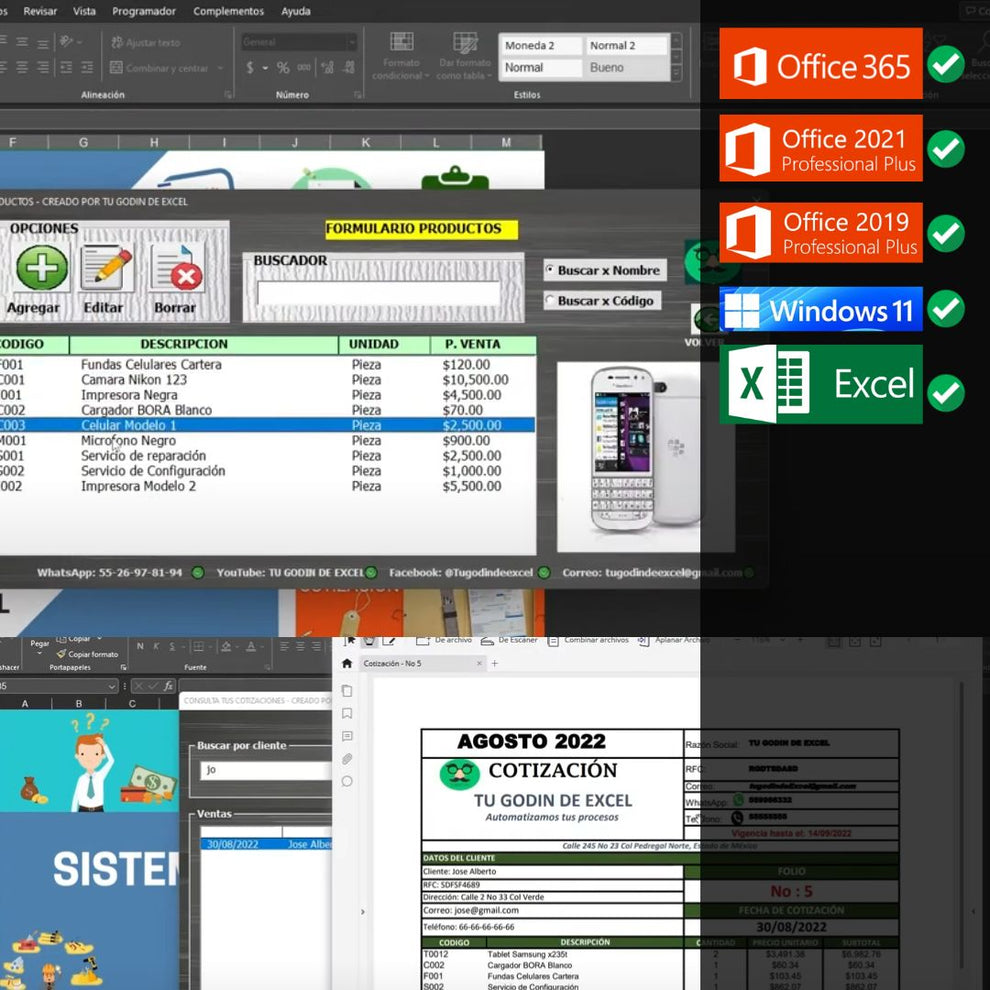Apply the Moneda 2 cell style

[541, 45]
